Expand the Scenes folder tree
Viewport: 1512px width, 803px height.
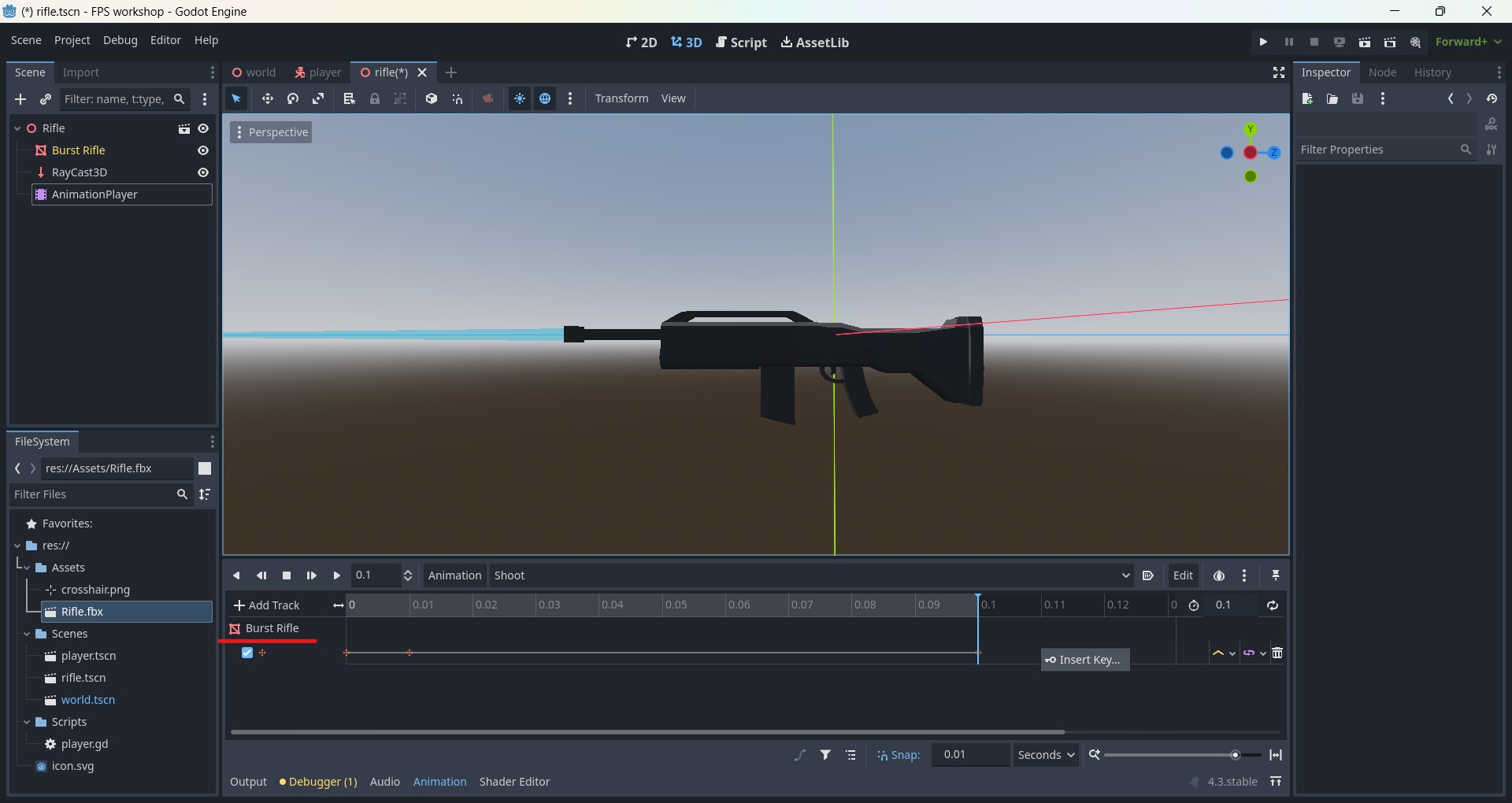(x=28, y=634)
